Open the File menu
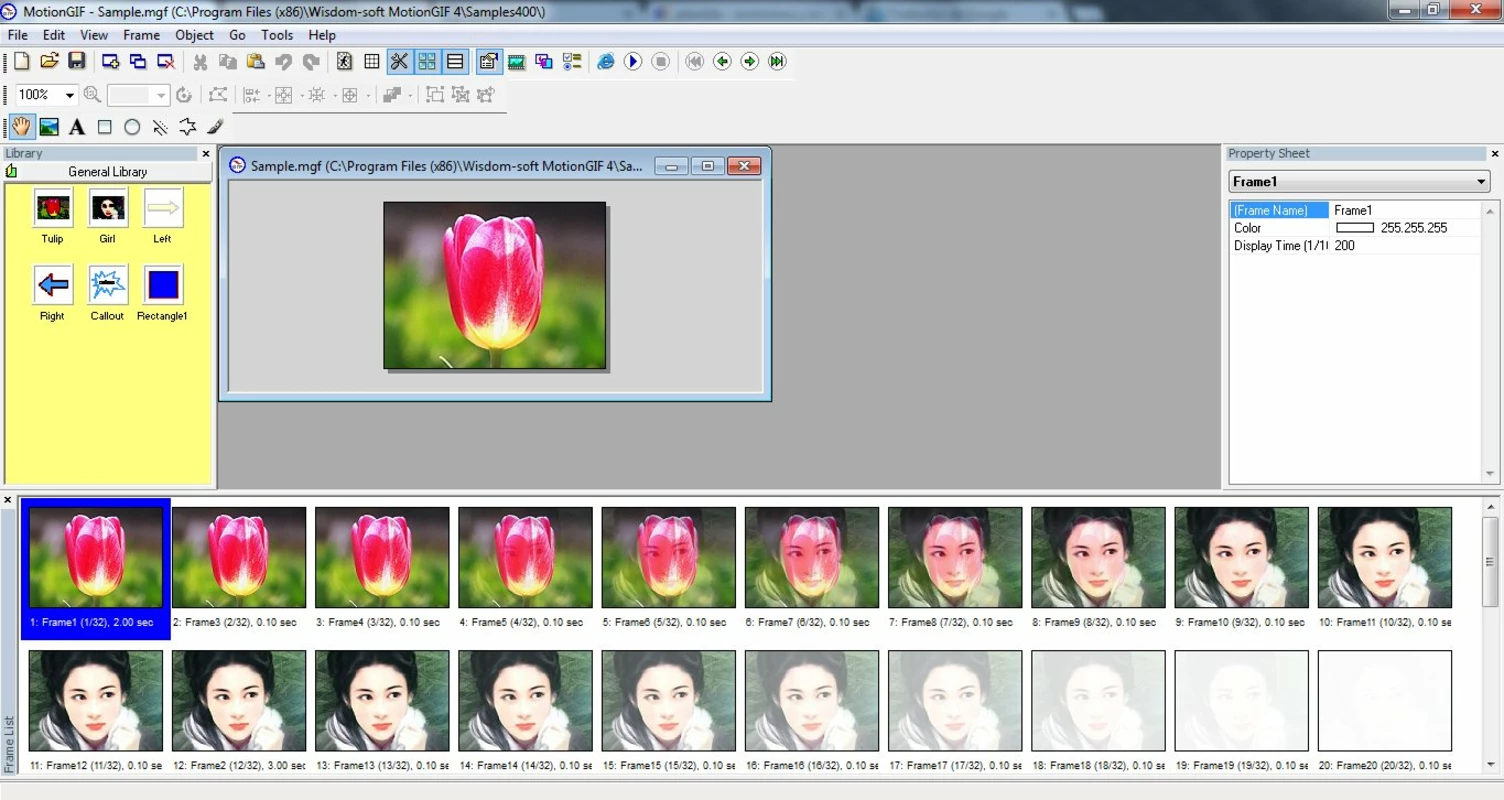The height and width of the screenshot is (800, 1504). coord(18,34)
